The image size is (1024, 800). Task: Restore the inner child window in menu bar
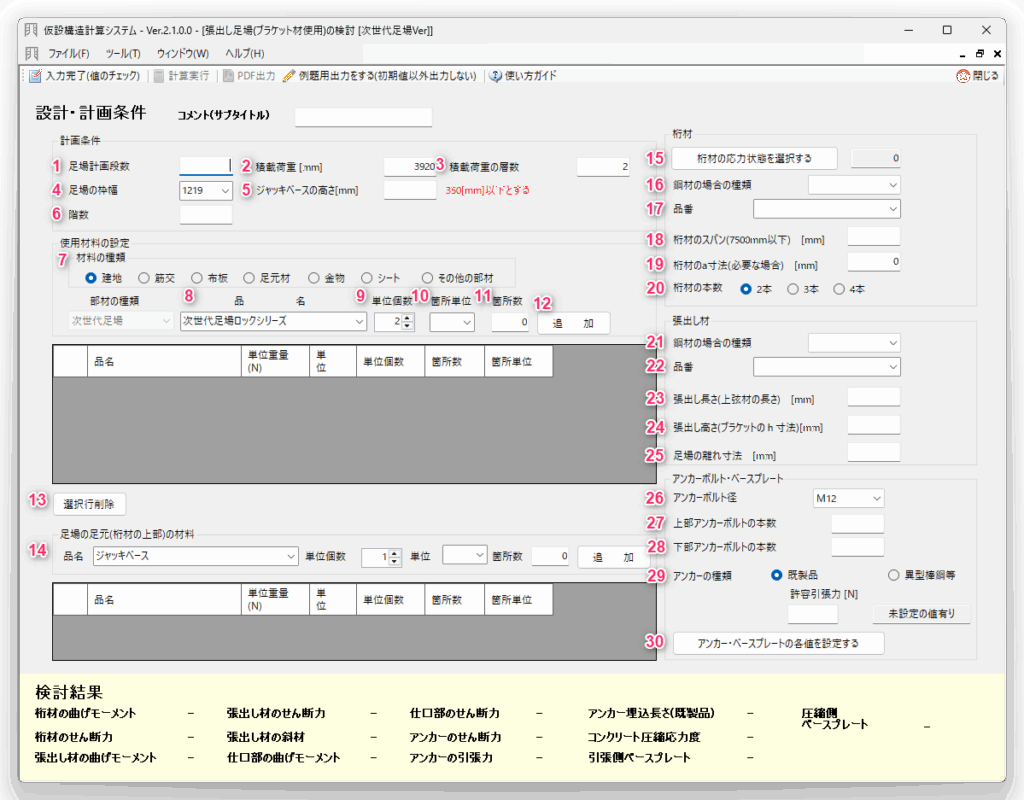pos(980,54)
